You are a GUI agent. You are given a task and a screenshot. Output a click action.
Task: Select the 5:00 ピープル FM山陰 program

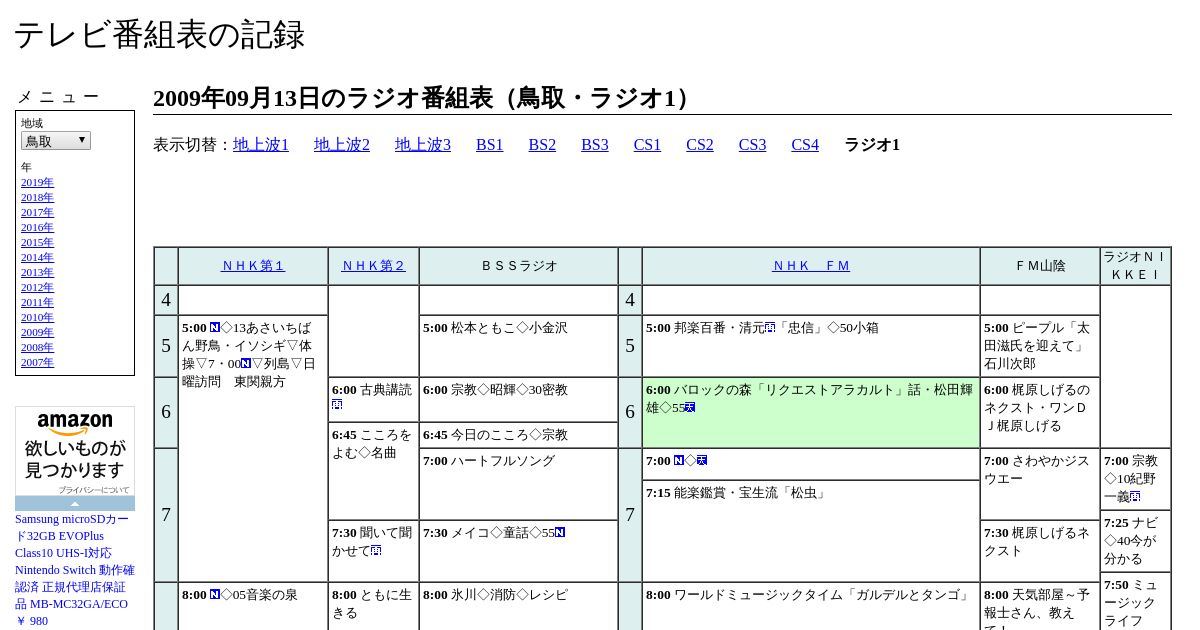coord(1040,346)
